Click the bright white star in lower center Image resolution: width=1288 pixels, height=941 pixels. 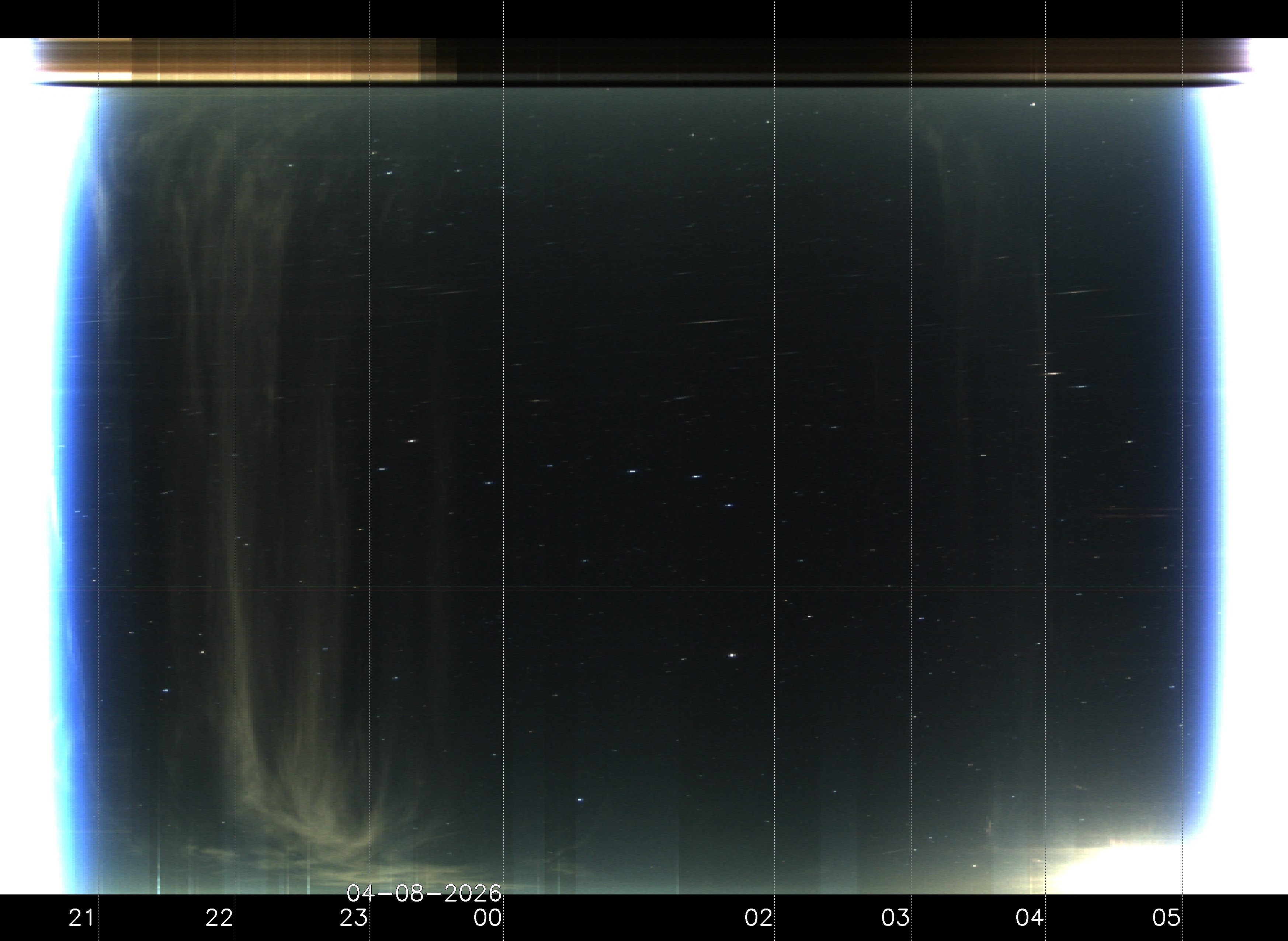coord(732,656)
